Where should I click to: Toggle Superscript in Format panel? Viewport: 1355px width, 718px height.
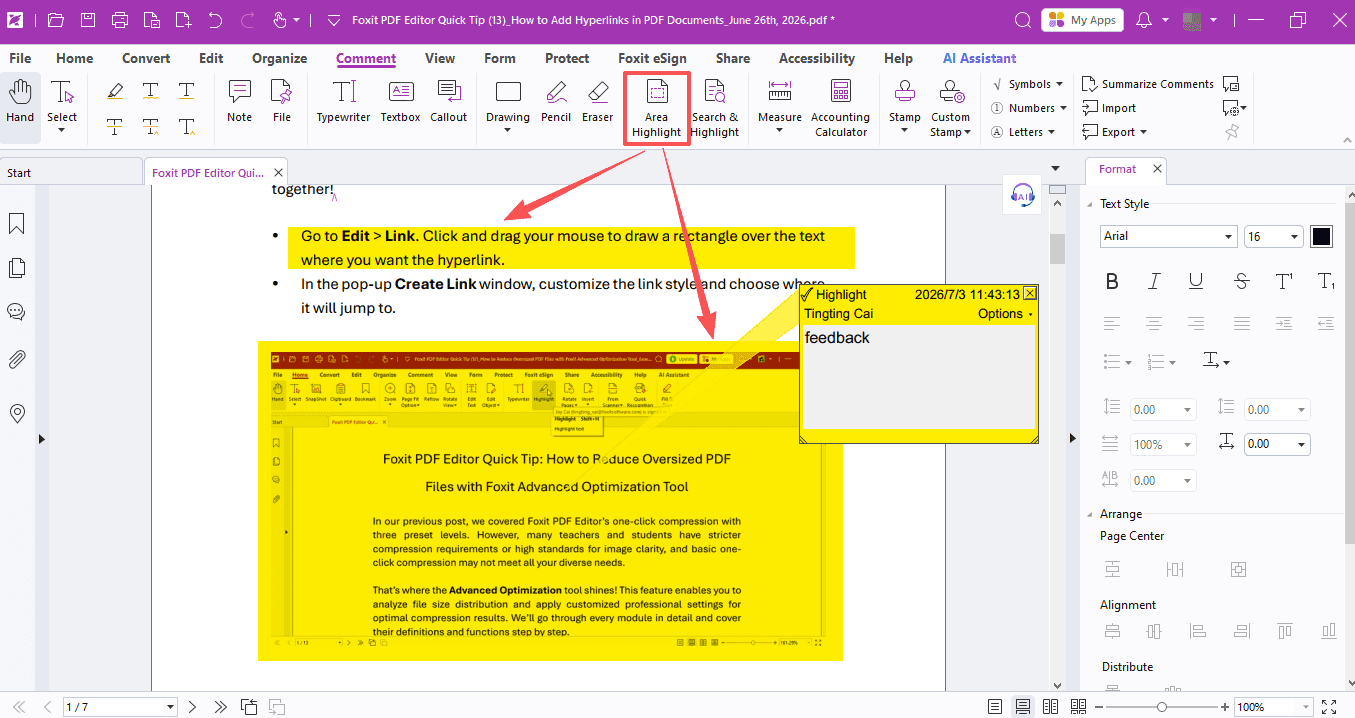tap(1284, 281)
